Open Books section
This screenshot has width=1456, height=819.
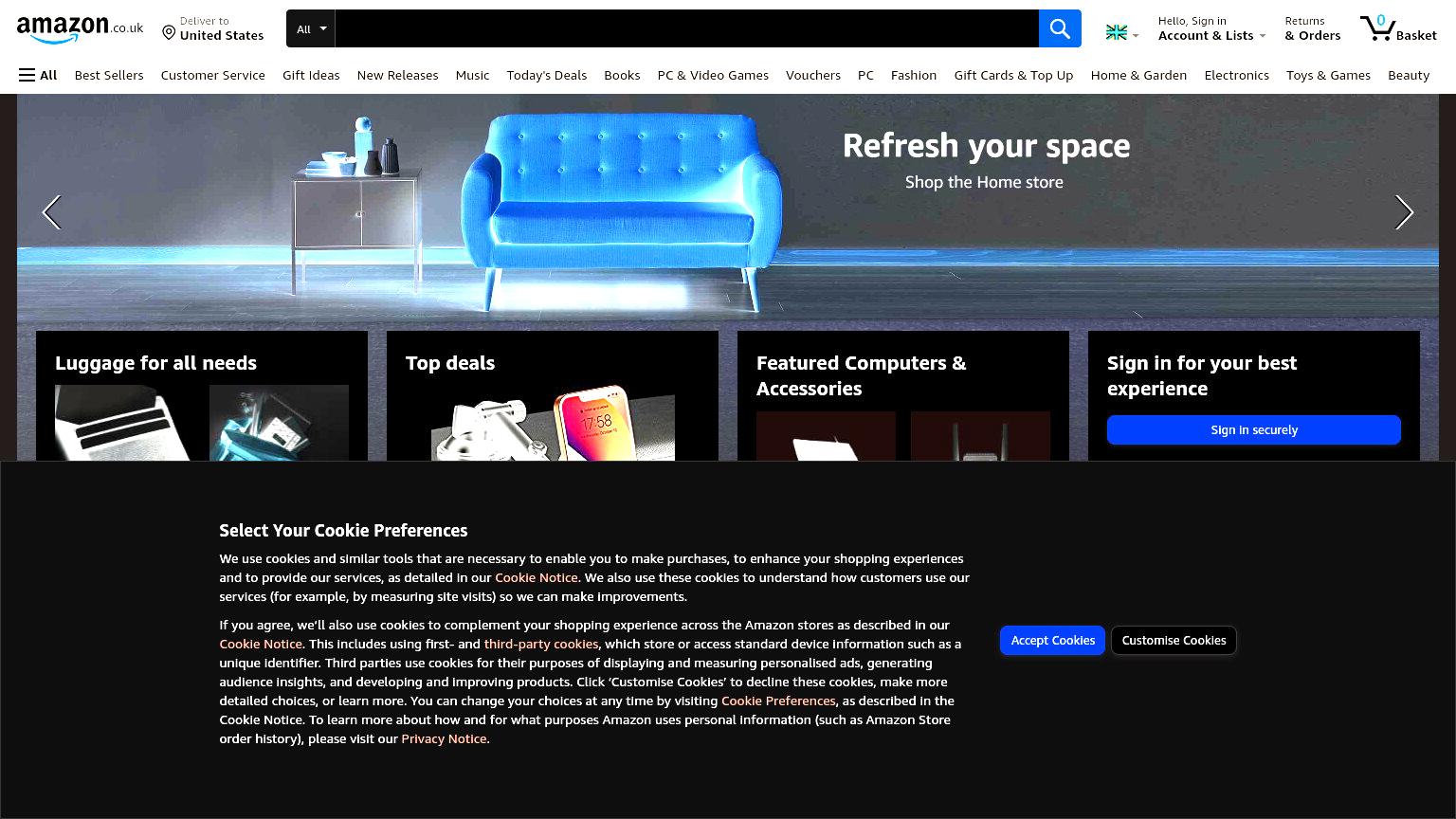coord(622,75)
